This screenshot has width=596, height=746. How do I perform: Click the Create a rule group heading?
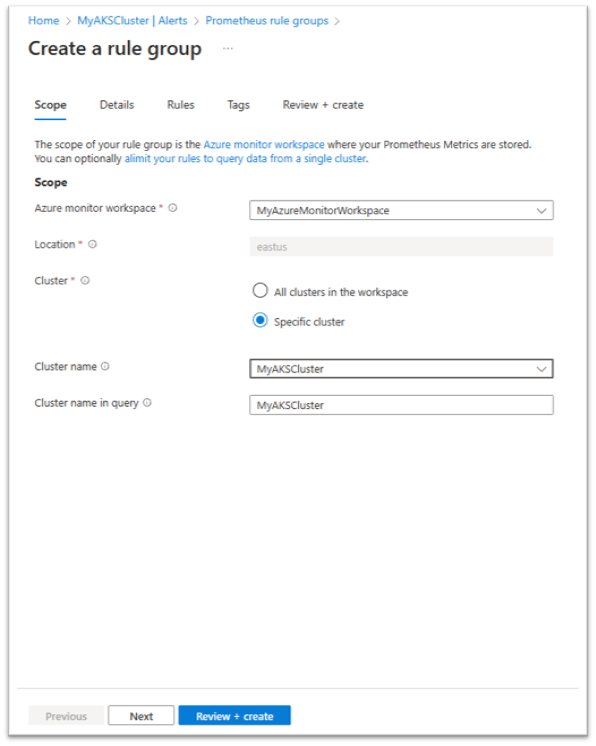point(115,49)
